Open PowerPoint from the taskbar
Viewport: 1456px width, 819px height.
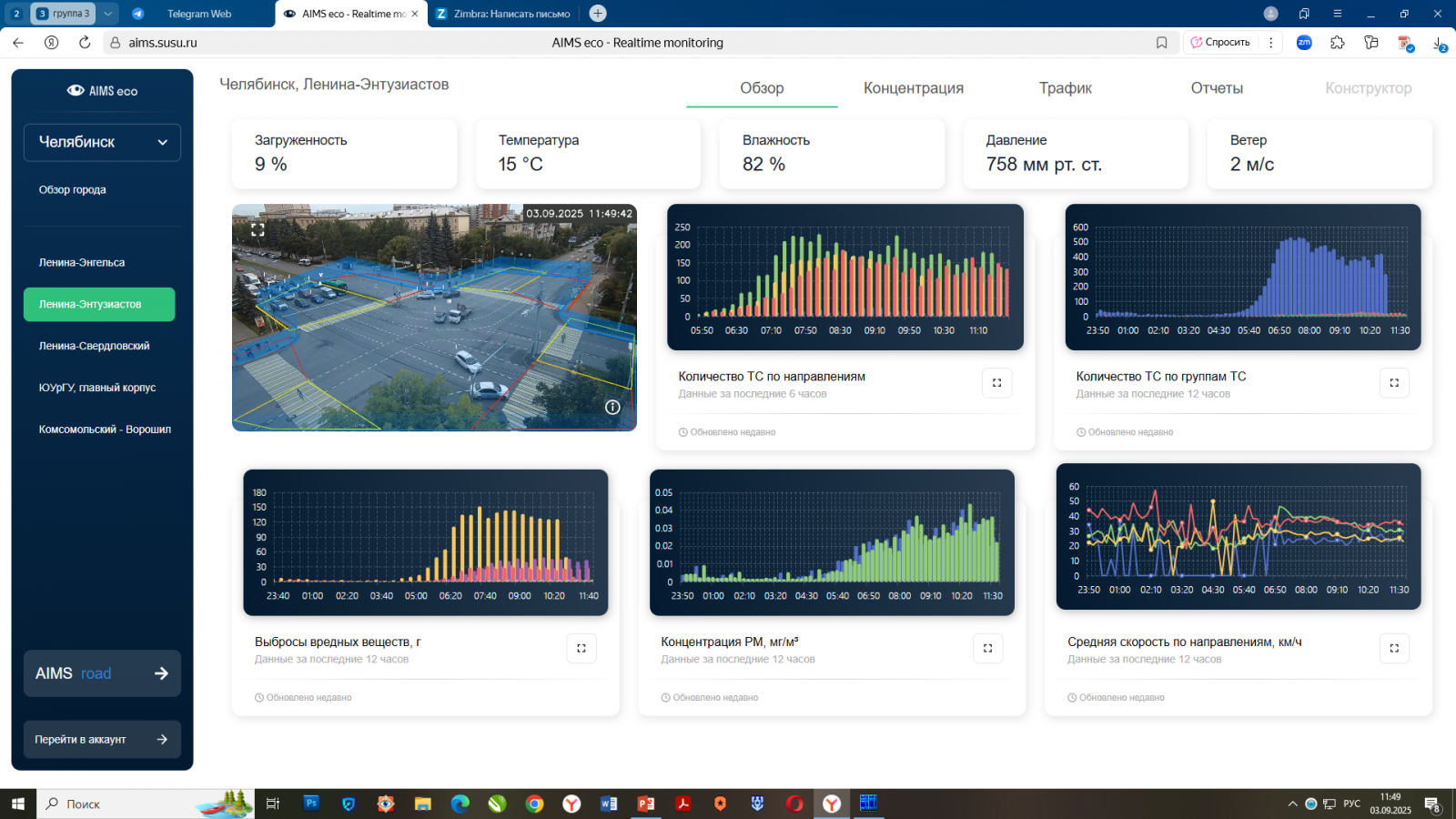click(646, 804)
